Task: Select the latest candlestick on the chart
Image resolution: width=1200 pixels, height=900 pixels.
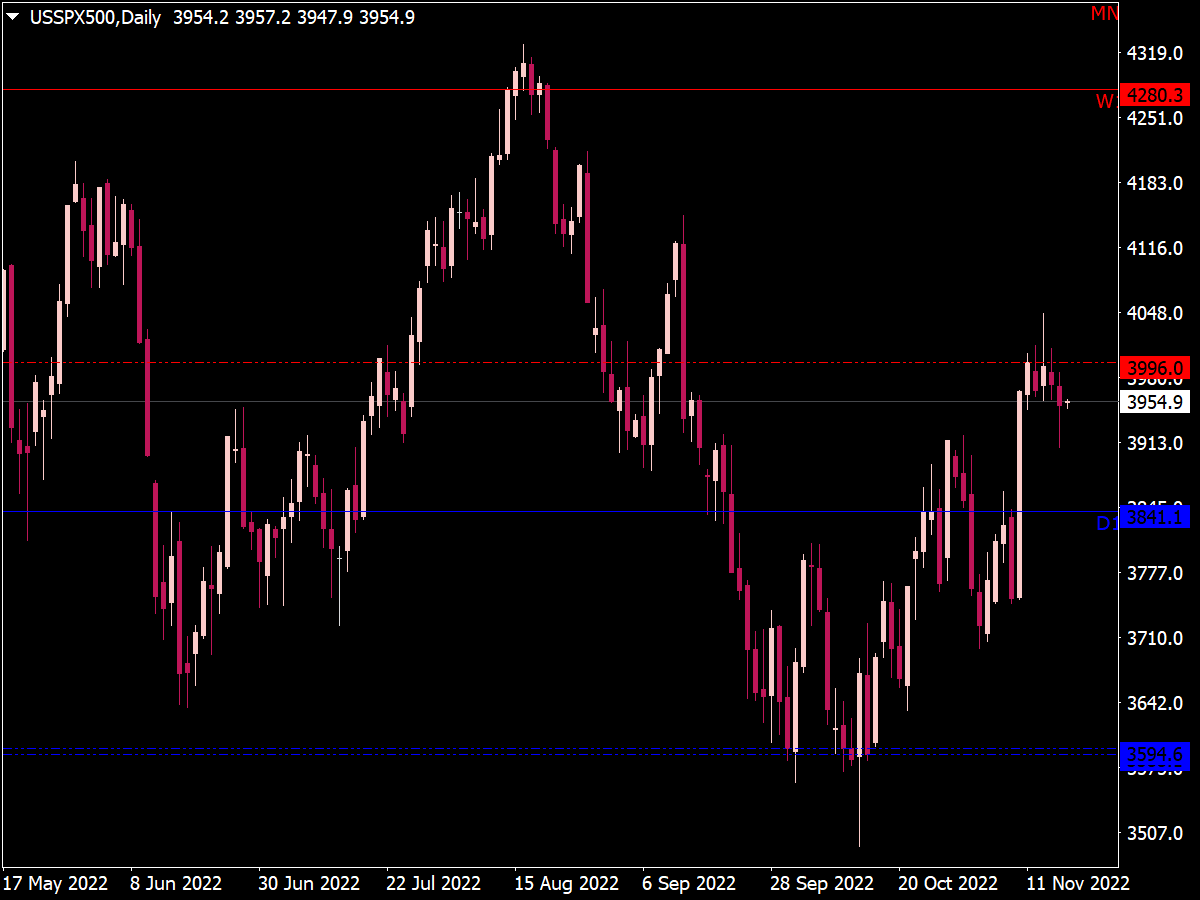Action: 1068,400
